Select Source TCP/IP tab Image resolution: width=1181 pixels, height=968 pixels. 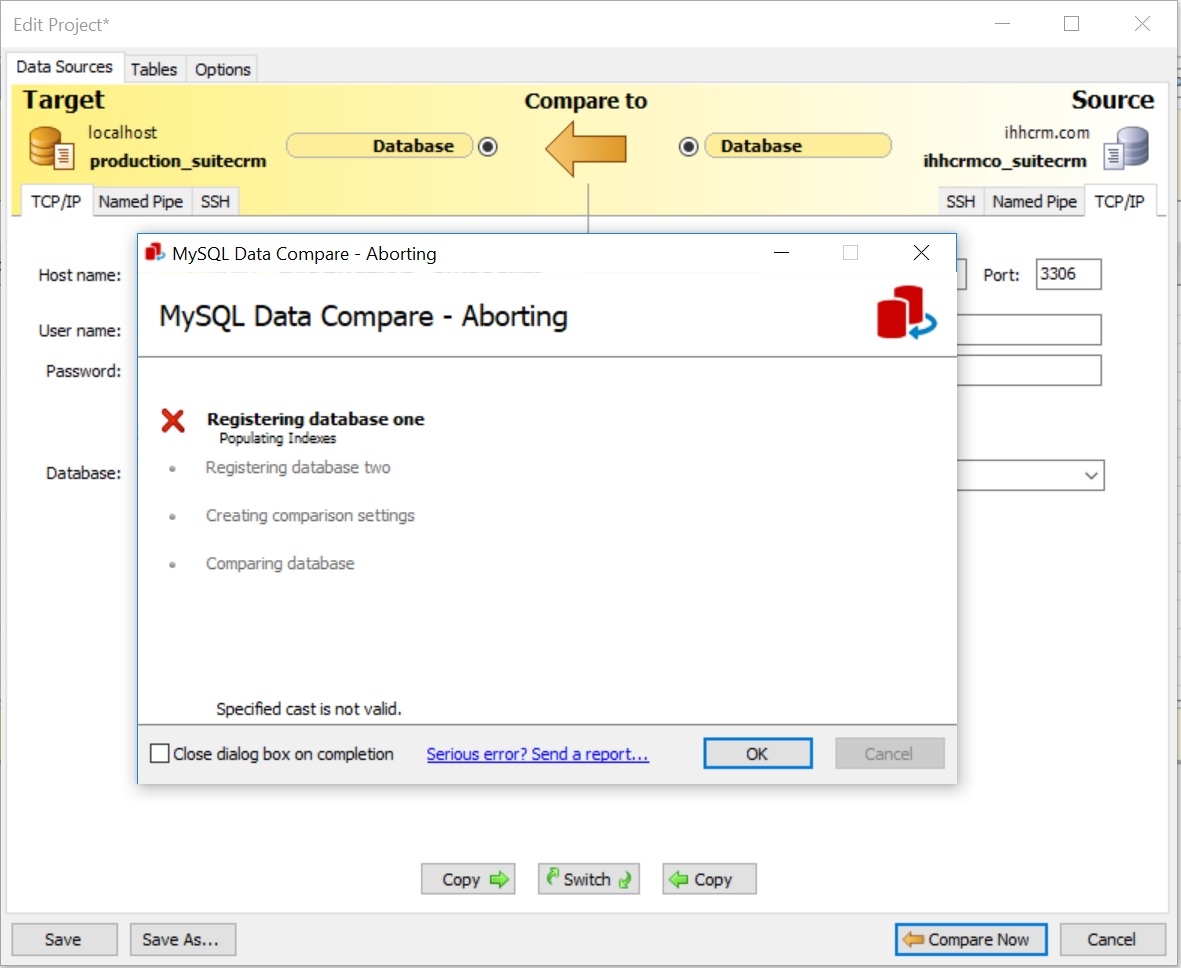coord(1119,201)
